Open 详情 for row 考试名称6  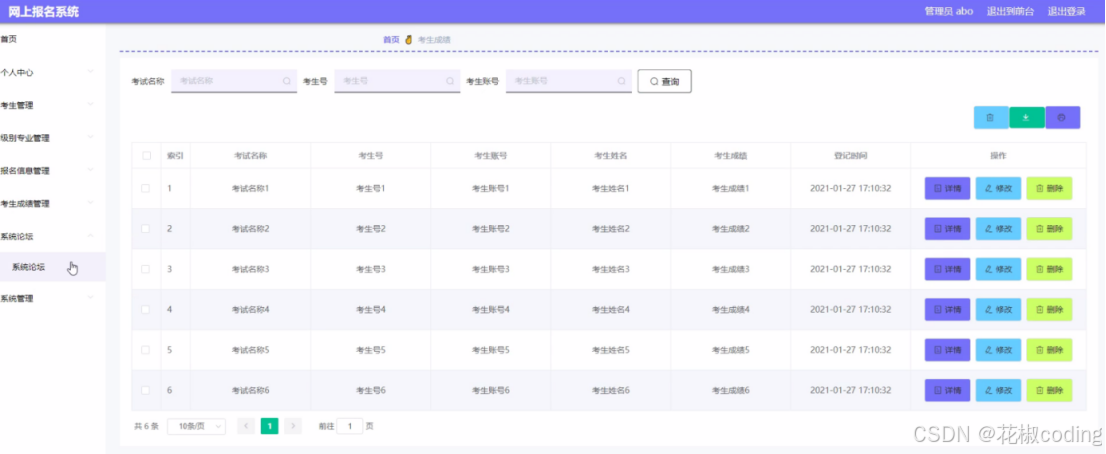click(947, 390)
